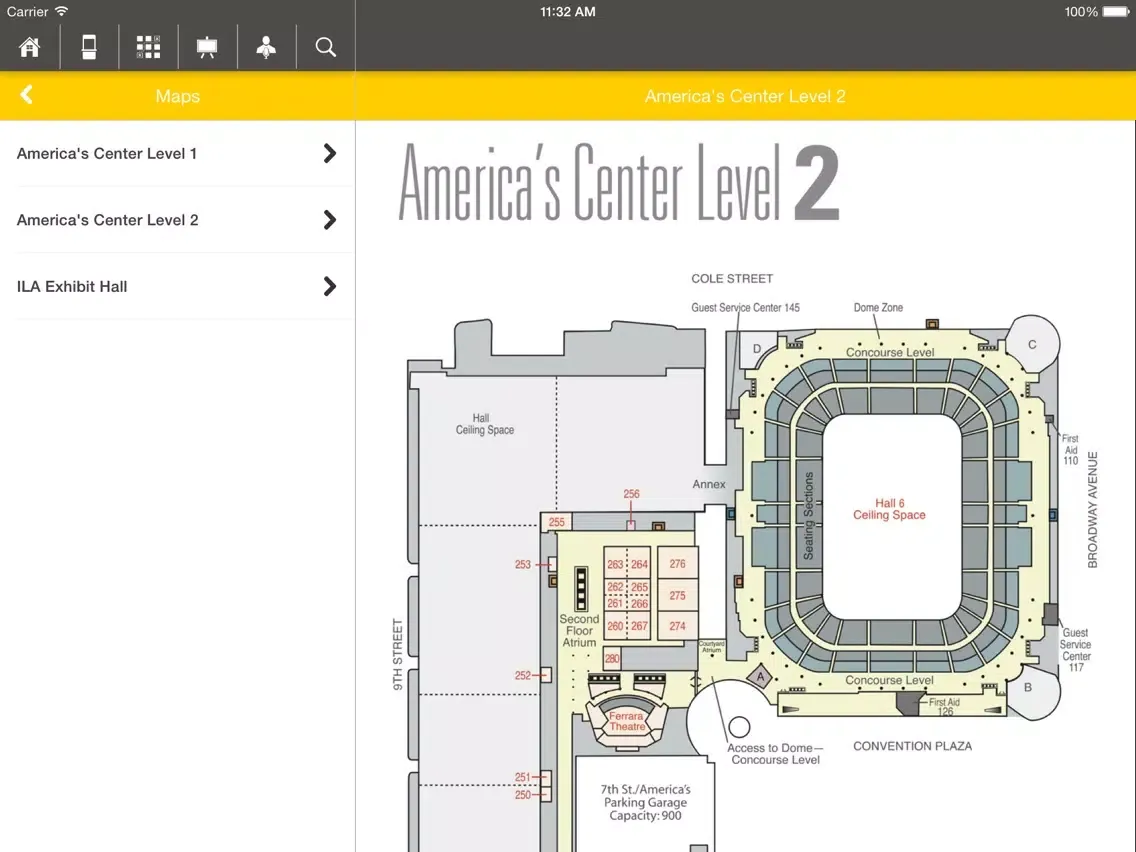Image resolution: width=1136 pixels, height=852 pixels.
Task: Open the speaker person icon in toolbar
Action: click(x=266, y=47)
